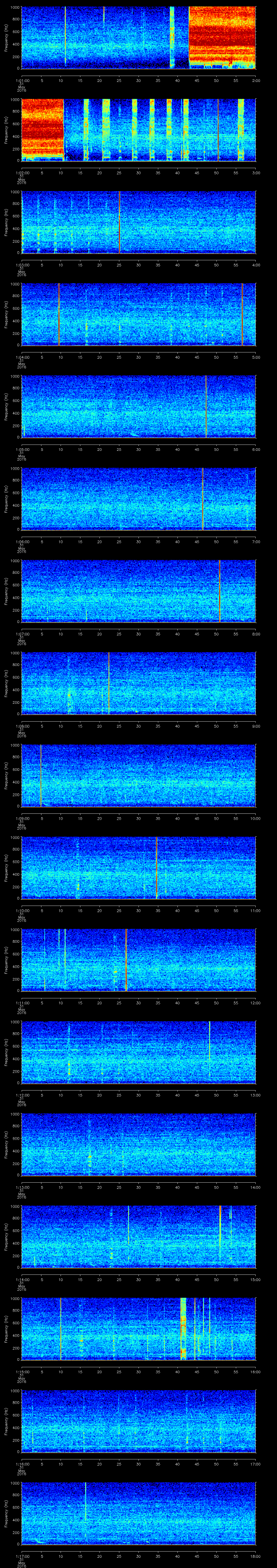Screen dimensions: 277x1568
Task: Click the spectrogram panel starting at 1:13:00
Action: point(139,1144)
